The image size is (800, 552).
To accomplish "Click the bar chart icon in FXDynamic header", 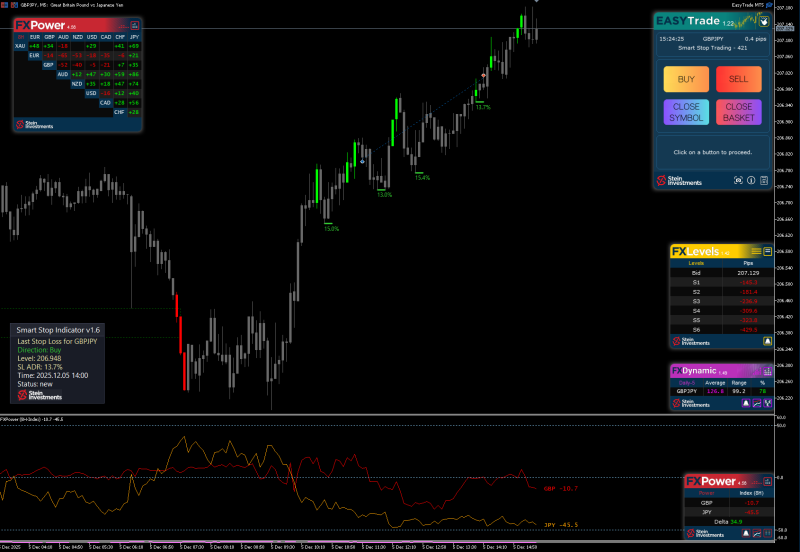I will (767, 371).
